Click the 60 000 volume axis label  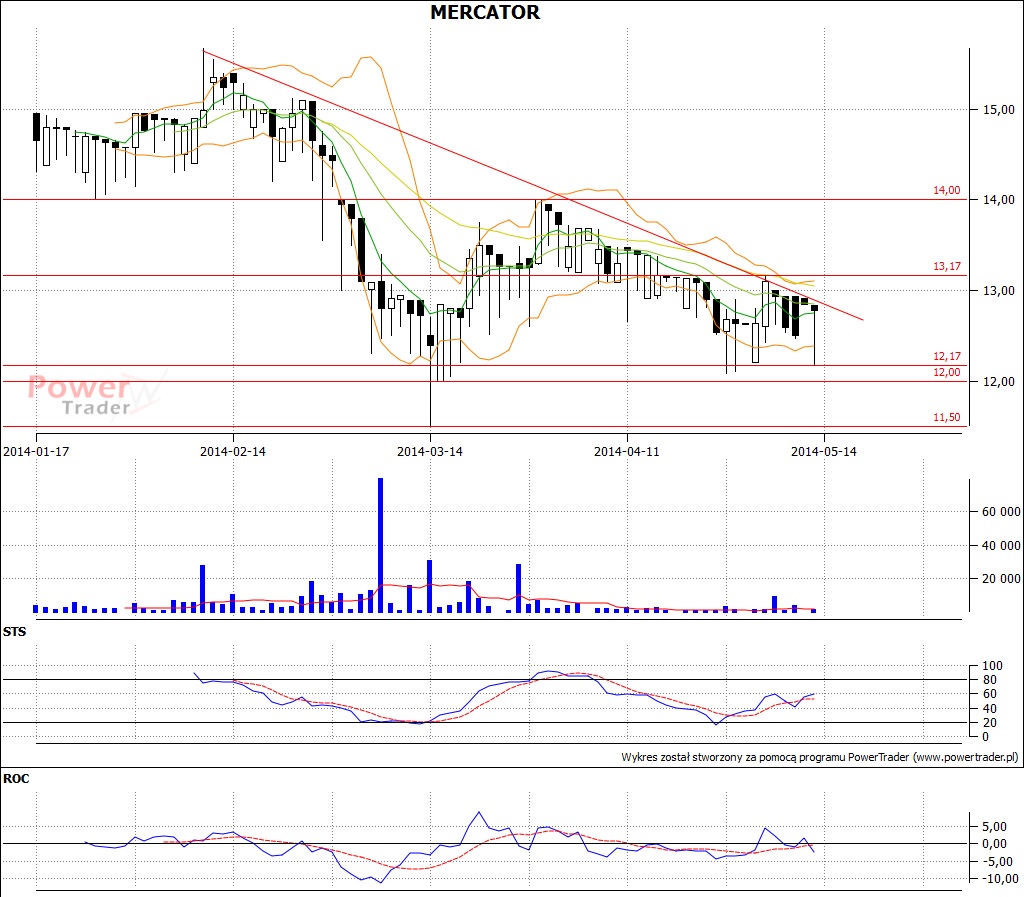coord(1001,512)
